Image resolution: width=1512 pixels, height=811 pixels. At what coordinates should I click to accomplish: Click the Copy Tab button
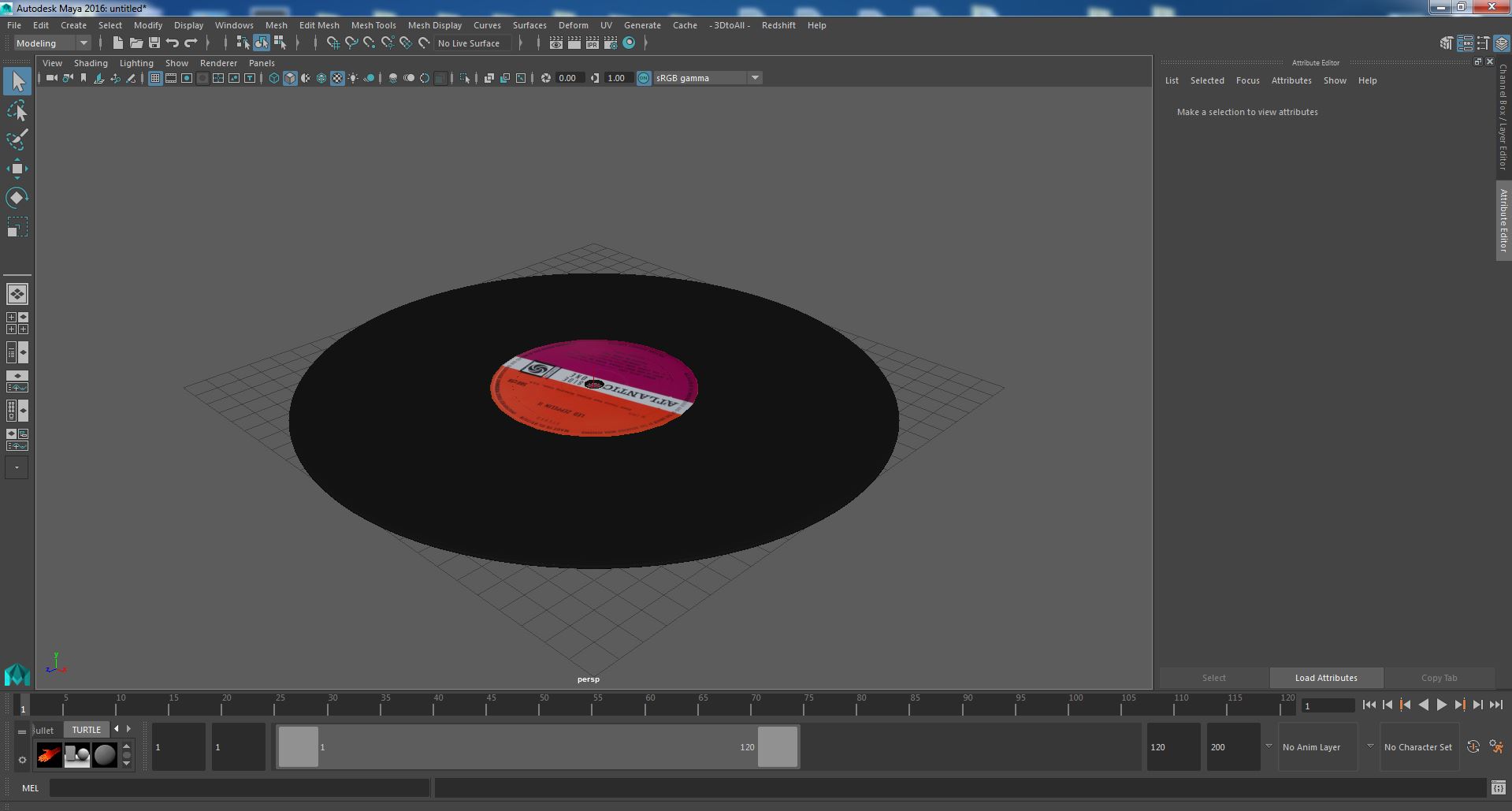(x=1439, y=678)
